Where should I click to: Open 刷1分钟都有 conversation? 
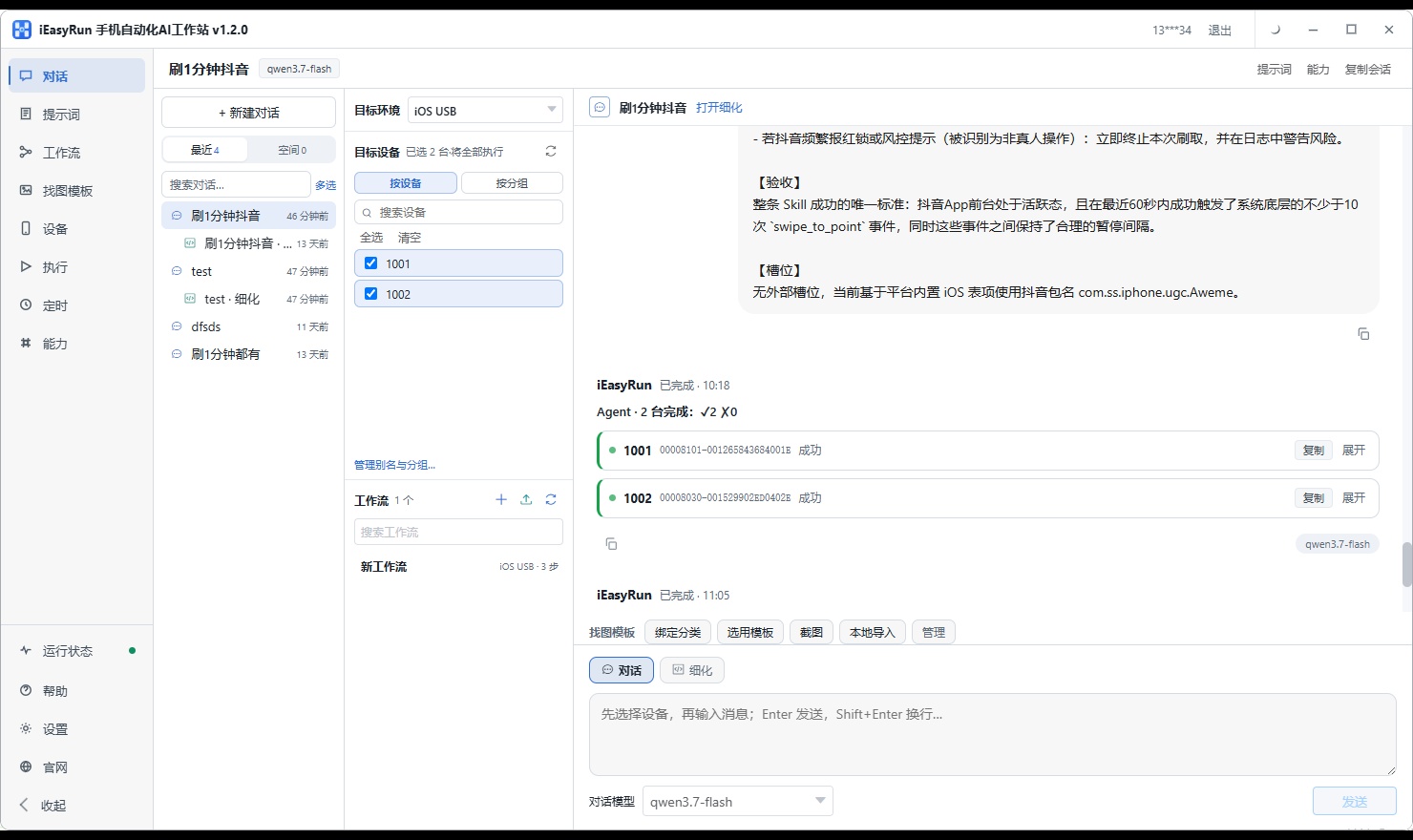[248, 354]
